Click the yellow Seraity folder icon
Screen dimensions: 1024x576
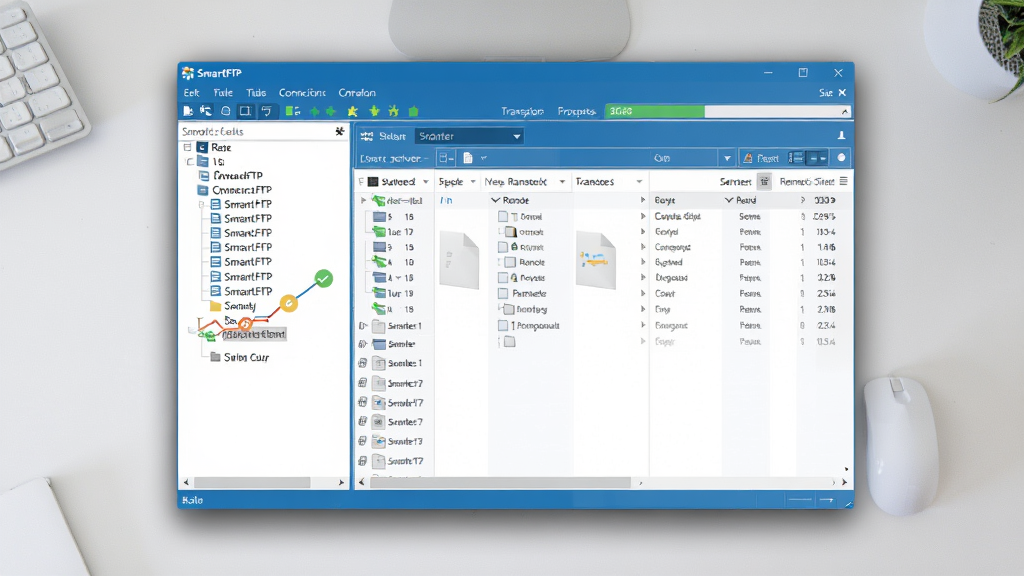point(215,306)
